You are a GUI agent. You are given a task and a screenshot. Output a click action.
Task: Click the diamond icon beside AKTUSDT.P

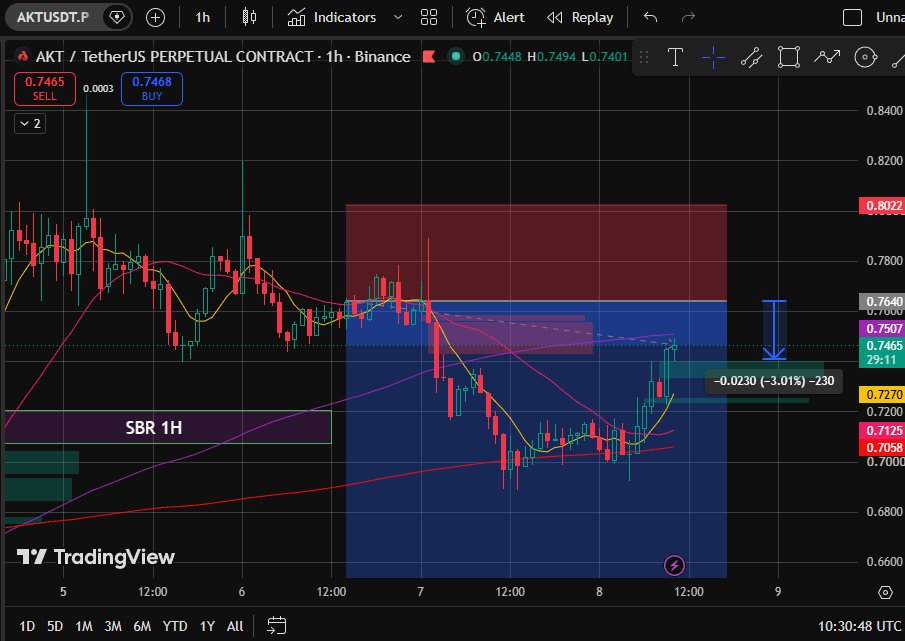click(117, 17)
